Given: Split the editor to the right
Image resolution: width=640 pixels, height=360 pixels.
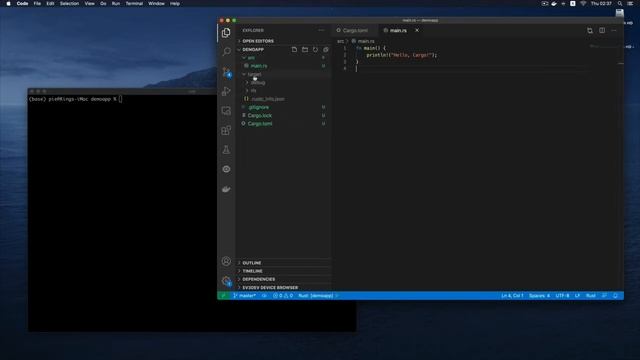Looking at the screenshot, I should (x=602, y=30).
